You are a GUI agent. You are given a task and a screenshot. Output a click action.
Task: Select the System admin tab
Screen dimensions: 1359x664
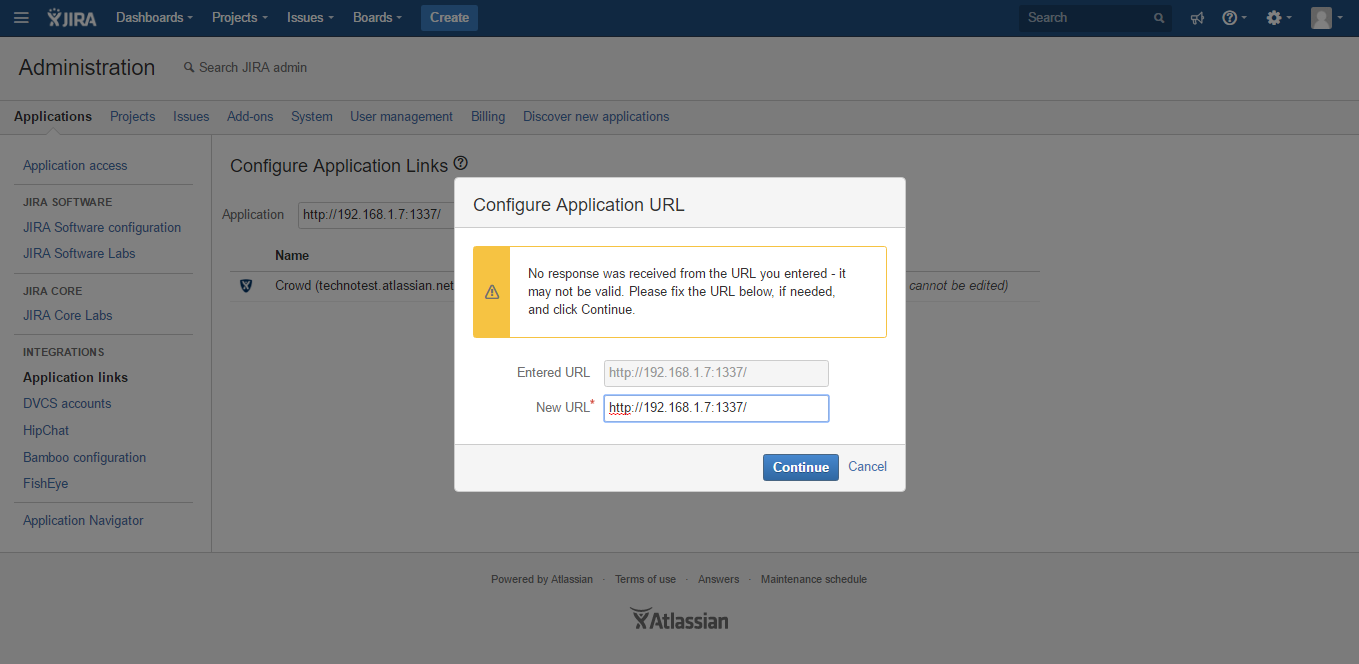coord(312,117)
